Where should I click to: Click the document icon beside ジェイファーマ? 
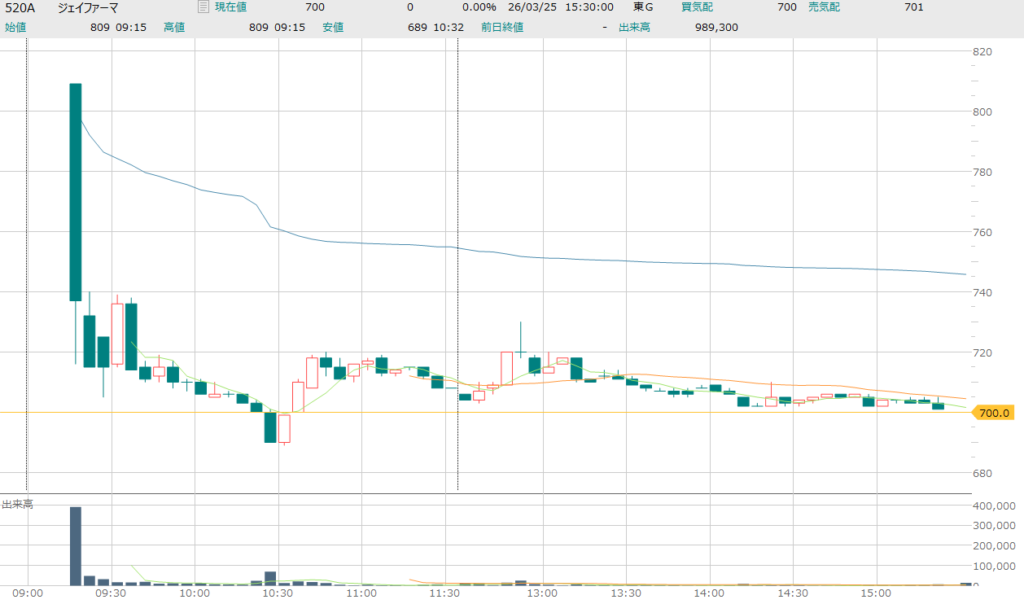[x=203, y=8]
